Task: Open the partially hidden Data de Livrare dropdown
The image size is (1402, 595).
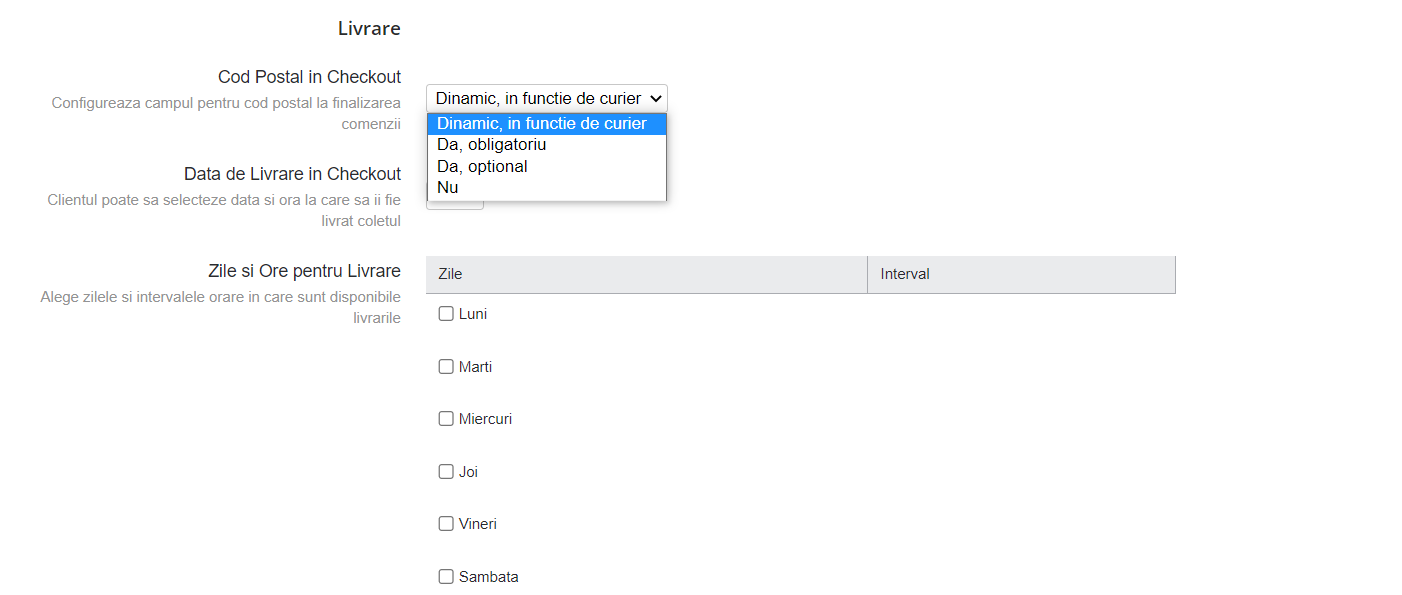Action: [x=455, y=205]
